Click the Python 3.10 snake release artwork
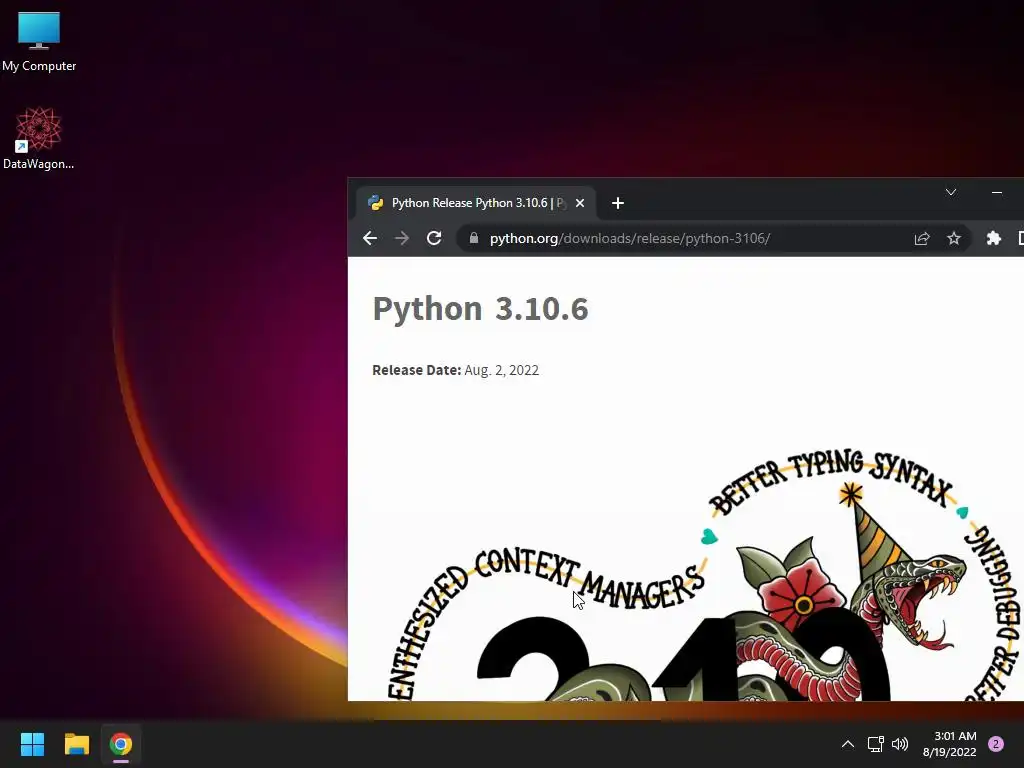This screenshot has width=1024, height=768. pos(704,575)
